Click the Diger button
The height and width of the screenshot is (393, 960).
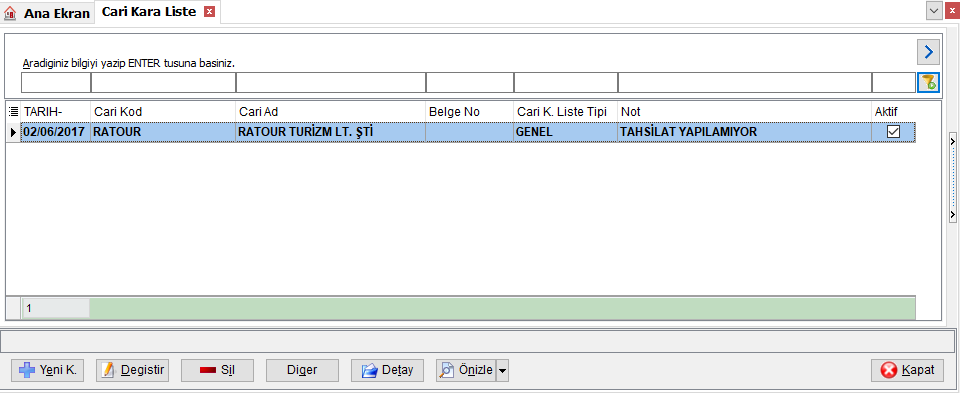click(x=302, y=370)
